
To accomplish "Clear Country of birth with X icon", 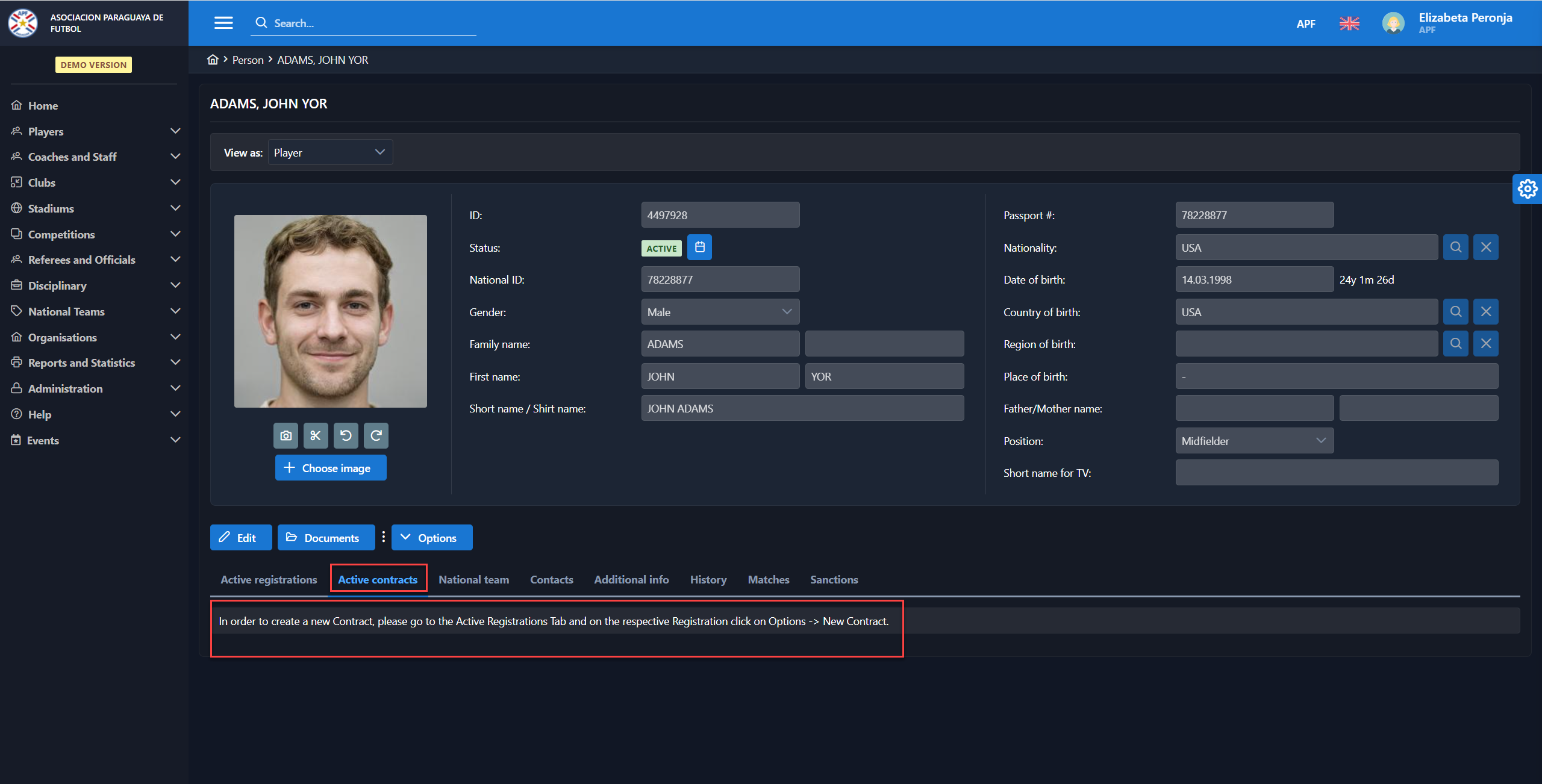I will pyautogui.click(x=1485, y=312).
